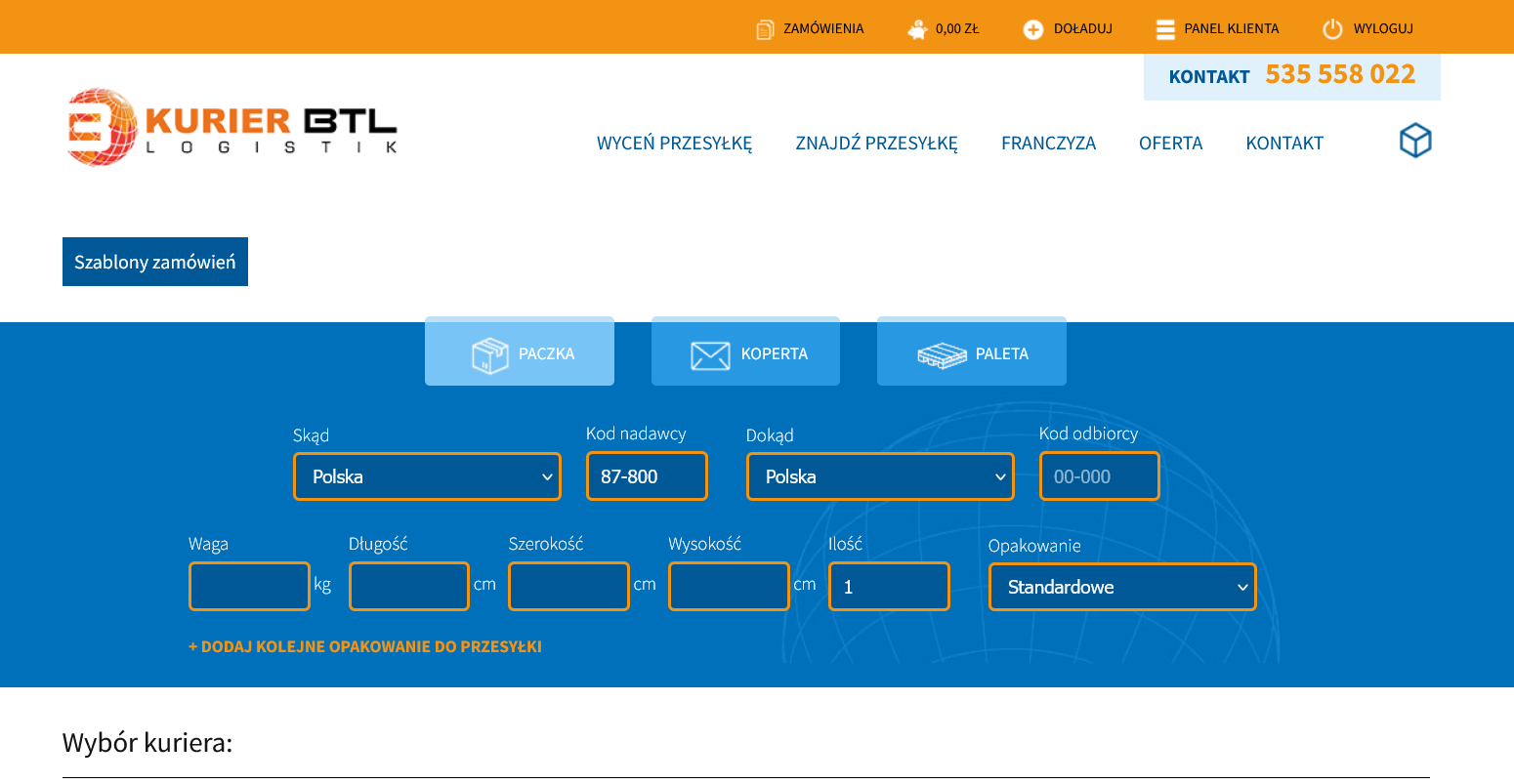Select the Koperta shipment tab
1514x784 pixels.
pyautogui.click(x=745, y=351)
